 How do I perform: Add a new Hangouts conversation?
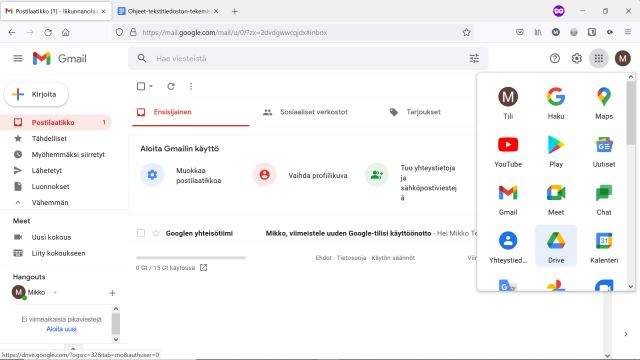pyautogui.click(x=112, y=293)
